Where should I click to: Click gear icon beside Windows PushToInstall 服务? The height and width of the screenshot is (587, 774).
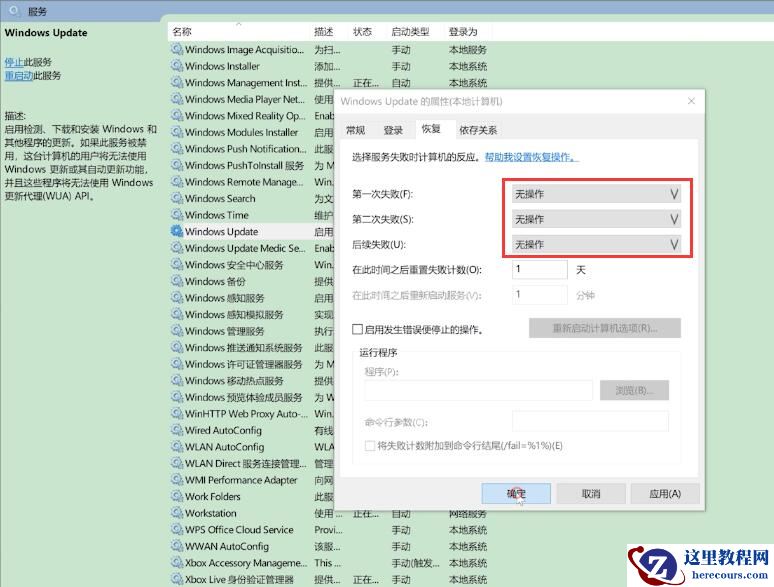pos(177,165)
